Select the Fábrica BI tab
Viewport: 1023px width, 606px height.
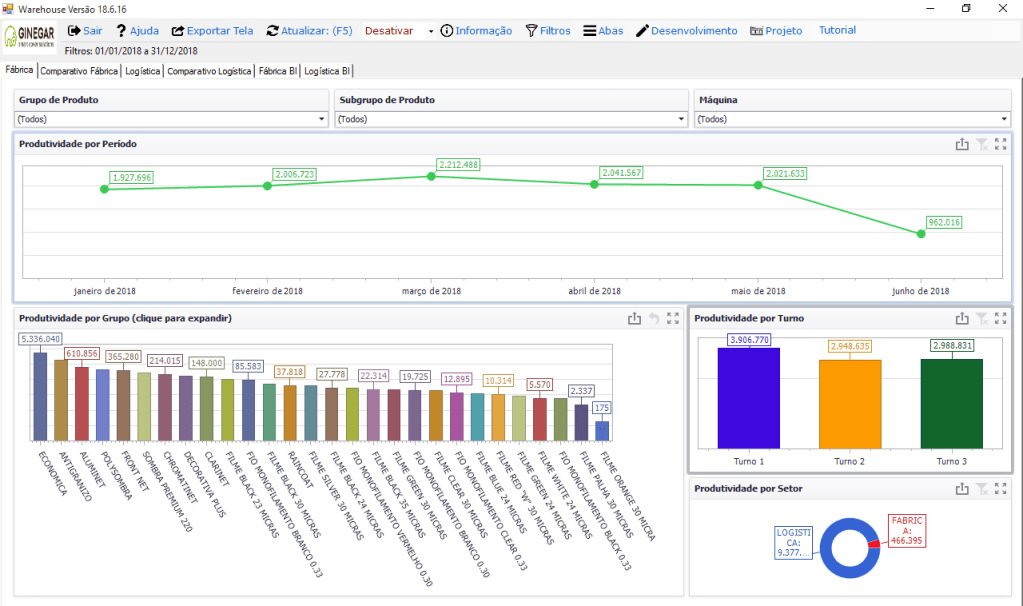[x=278, y=71]
